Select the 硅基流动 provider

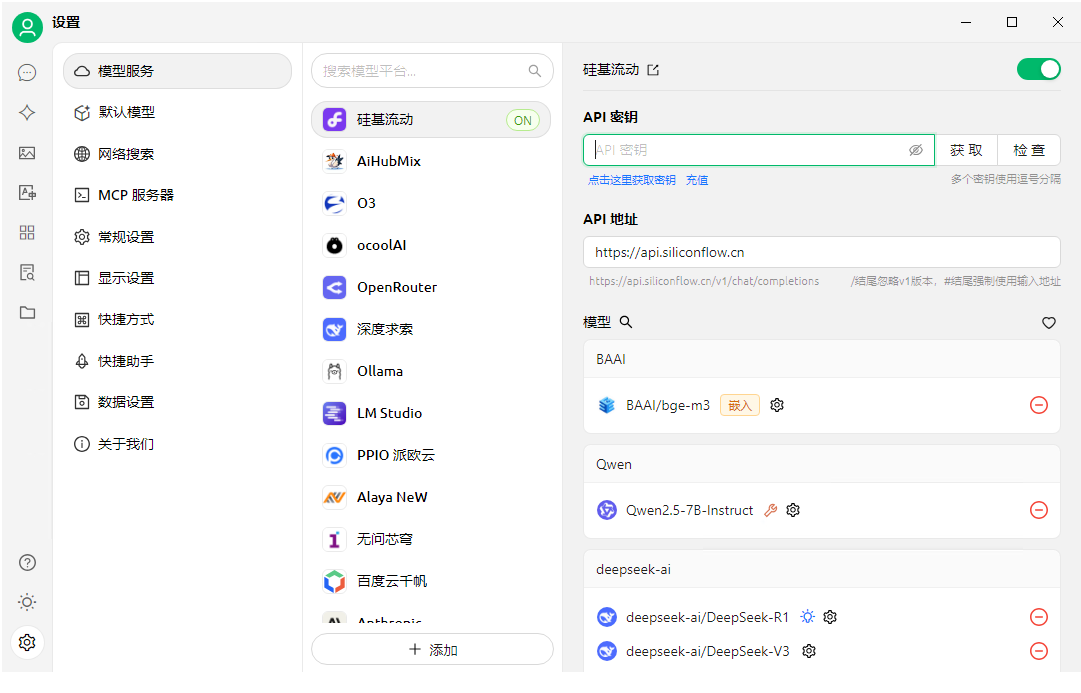(431, 119)
